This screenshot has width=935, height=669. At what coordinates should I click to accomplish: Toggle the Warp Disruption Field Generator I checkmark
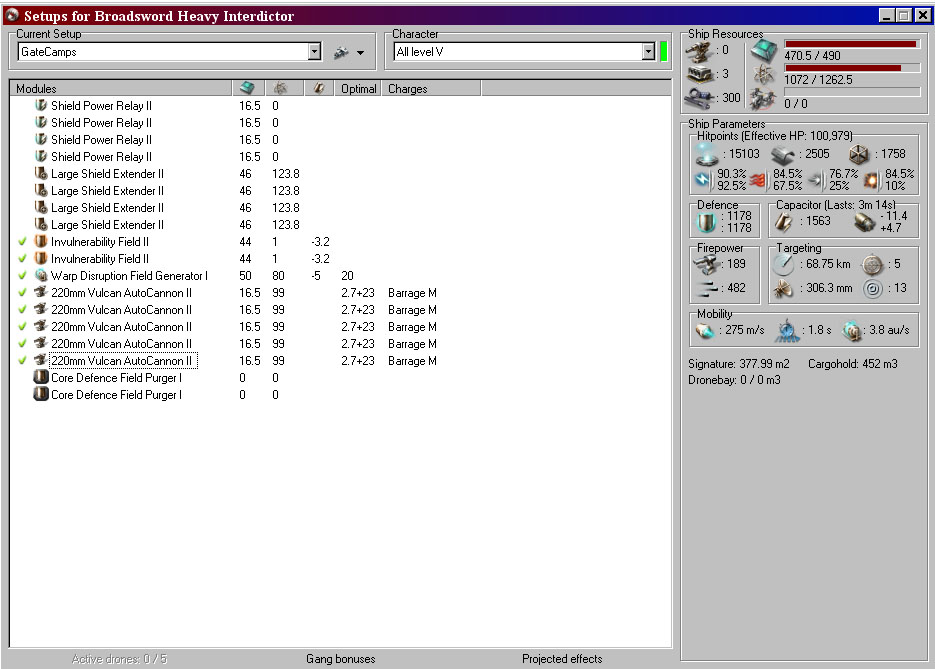(23, 276)
